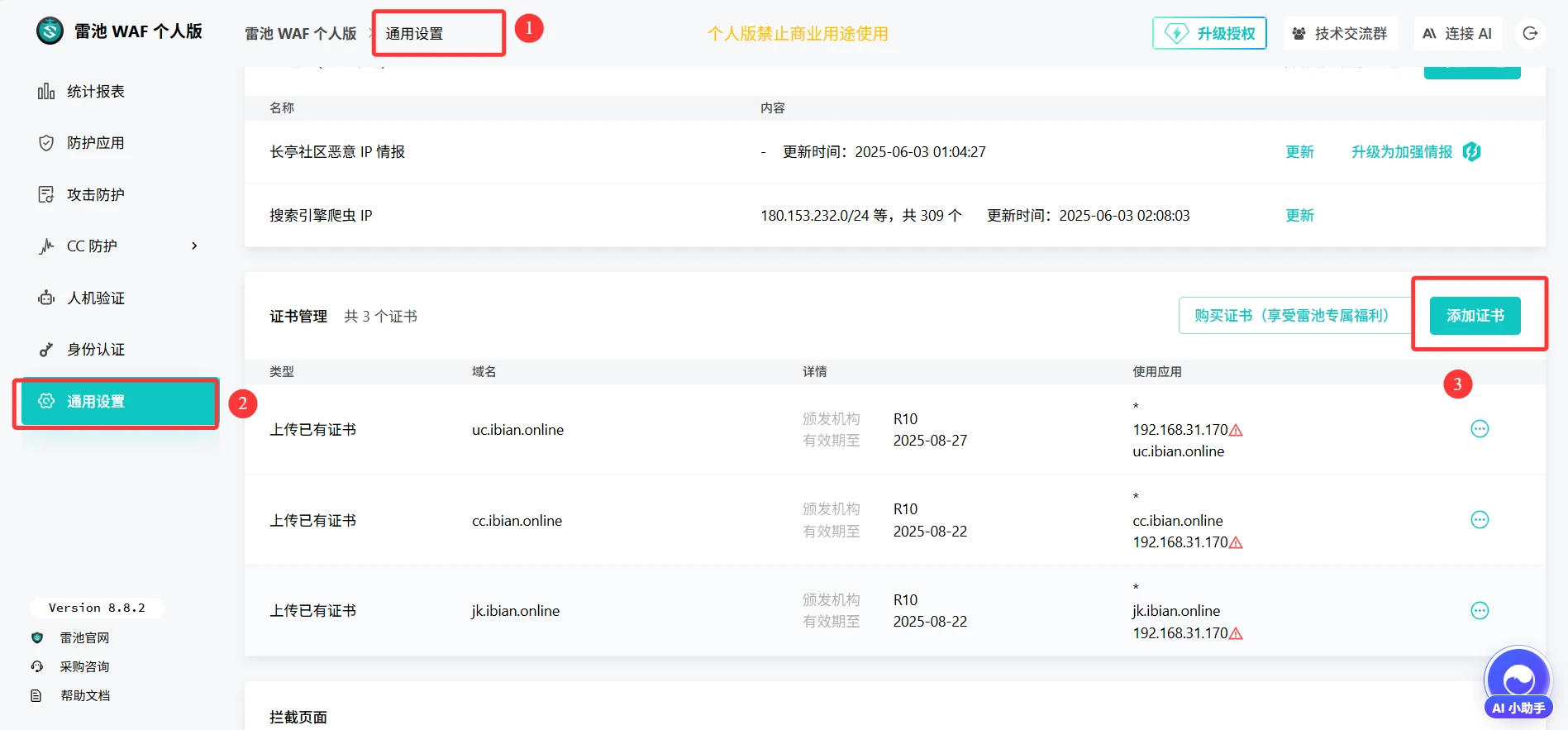1568x730 pixels.
Task: Click the 帮助文档 document icon
Action: point(36,696)
